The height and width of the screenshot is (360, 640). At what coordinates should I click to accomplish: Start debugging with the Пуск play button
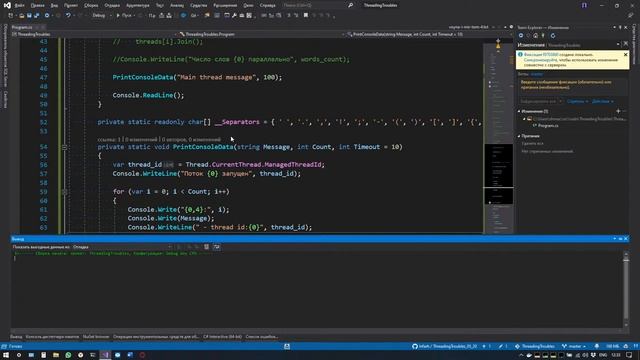tap(124, 16)
